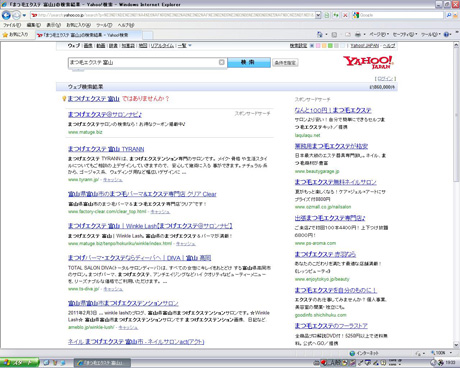Open the まつげエクステ@サロンナビ sponsored result
460x368 pixels.
pos(105,114)
